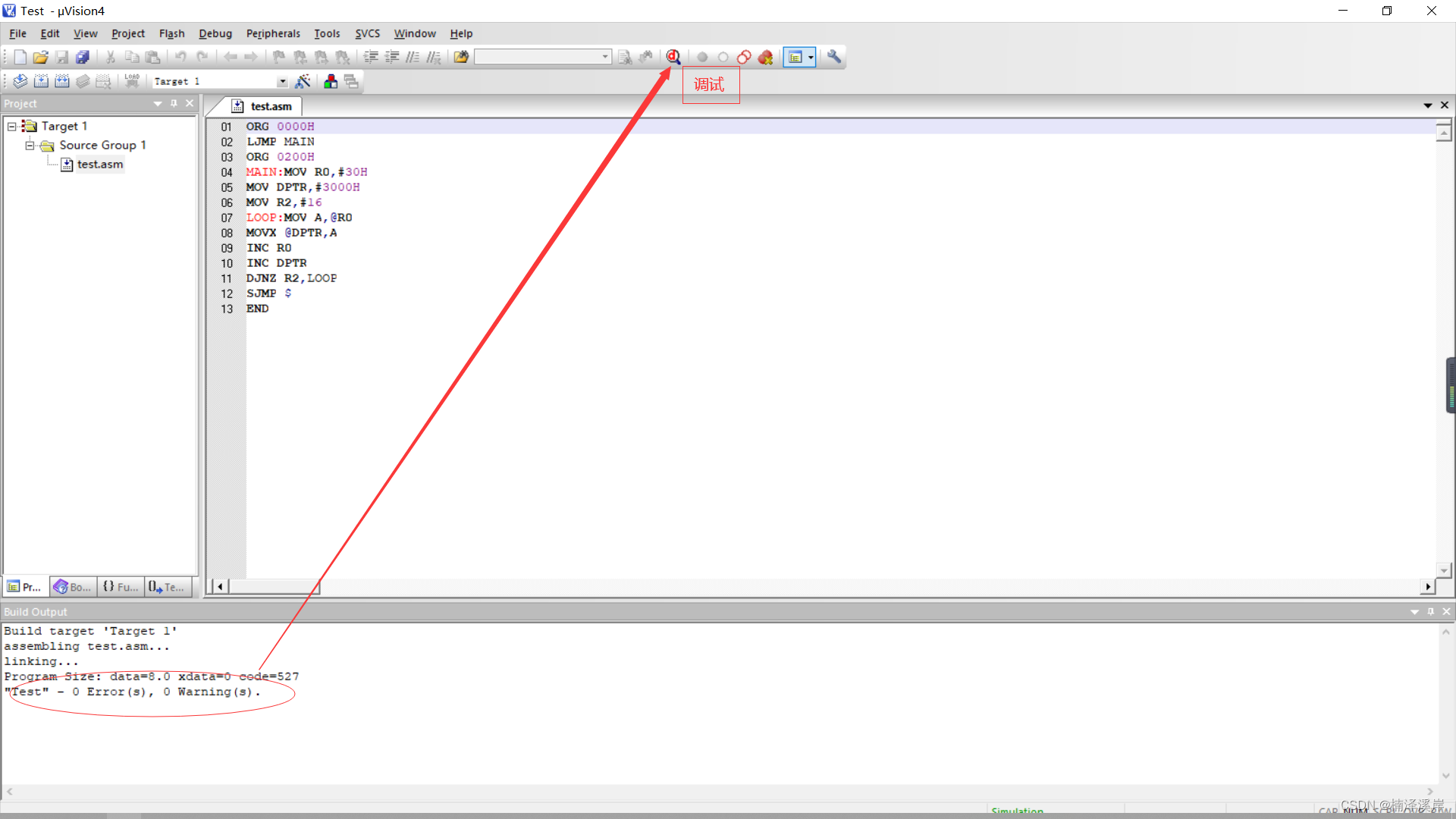
Task: Insert or remove a bookmark
Action: click(279, 57)
